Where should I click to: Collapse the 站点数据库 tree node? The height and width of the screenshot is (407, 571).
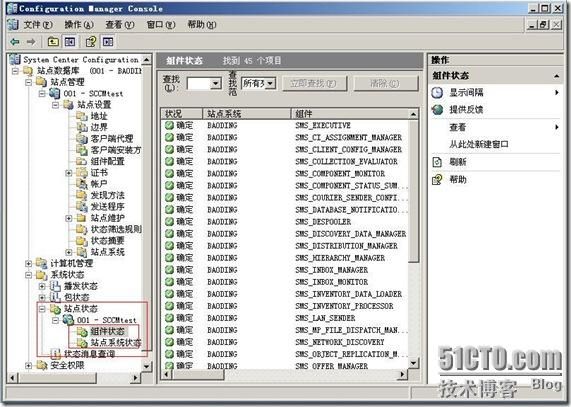(x=15, y=71)
